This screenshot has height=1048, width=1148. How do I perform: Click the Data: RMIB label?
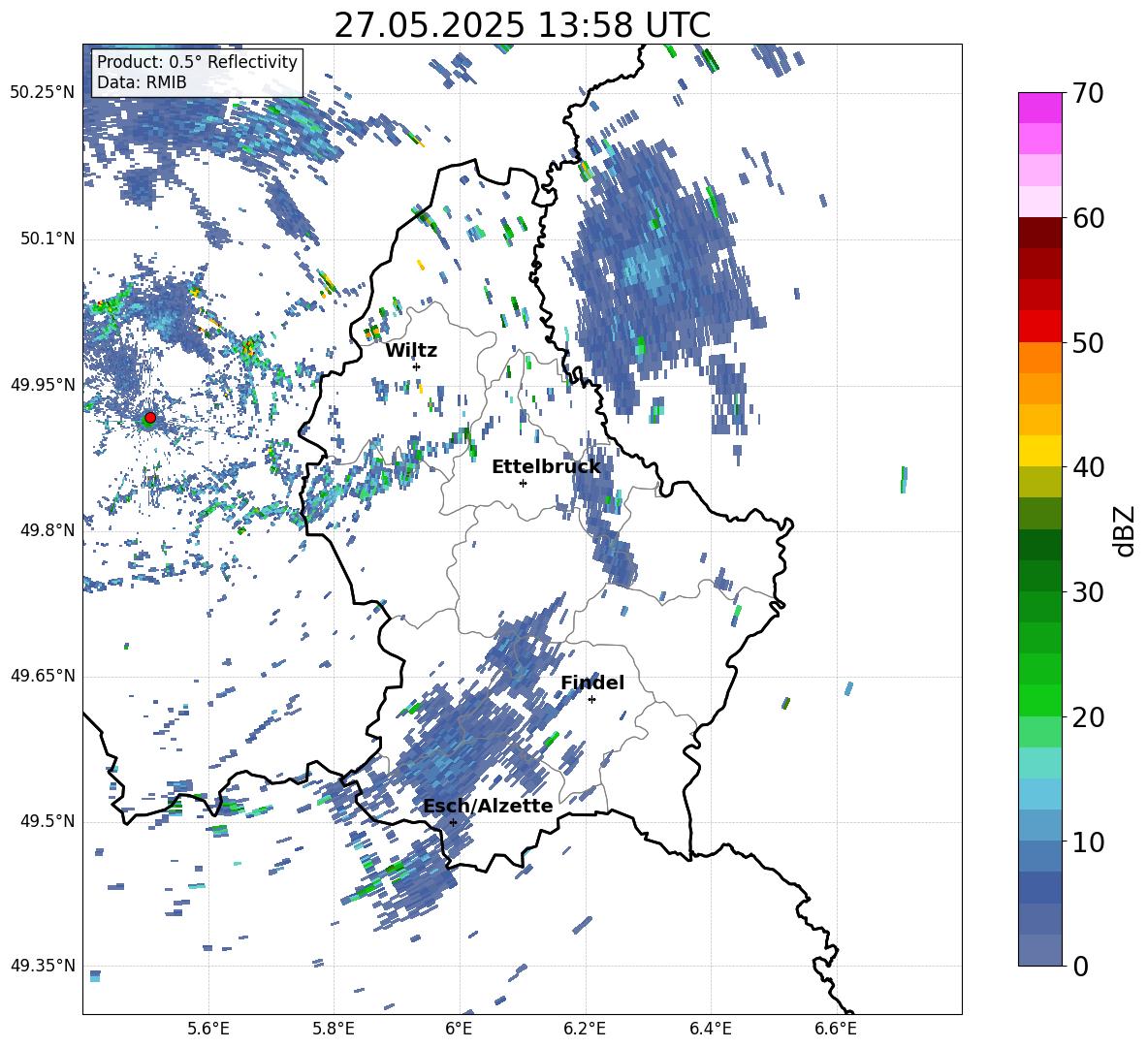pos(142,82)
